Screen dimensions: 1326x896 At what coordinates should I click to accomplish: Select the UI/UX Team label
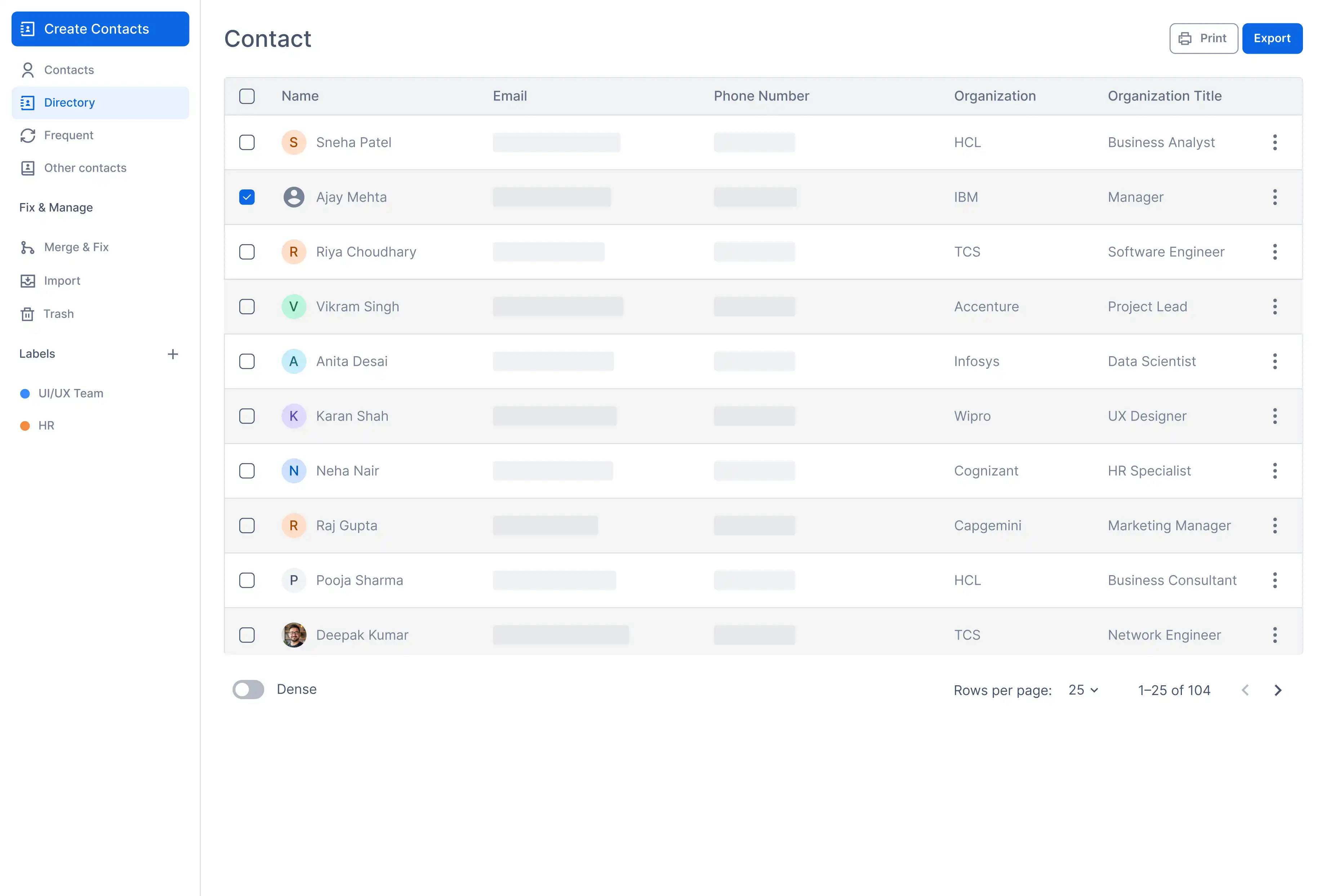click(70, 393)
